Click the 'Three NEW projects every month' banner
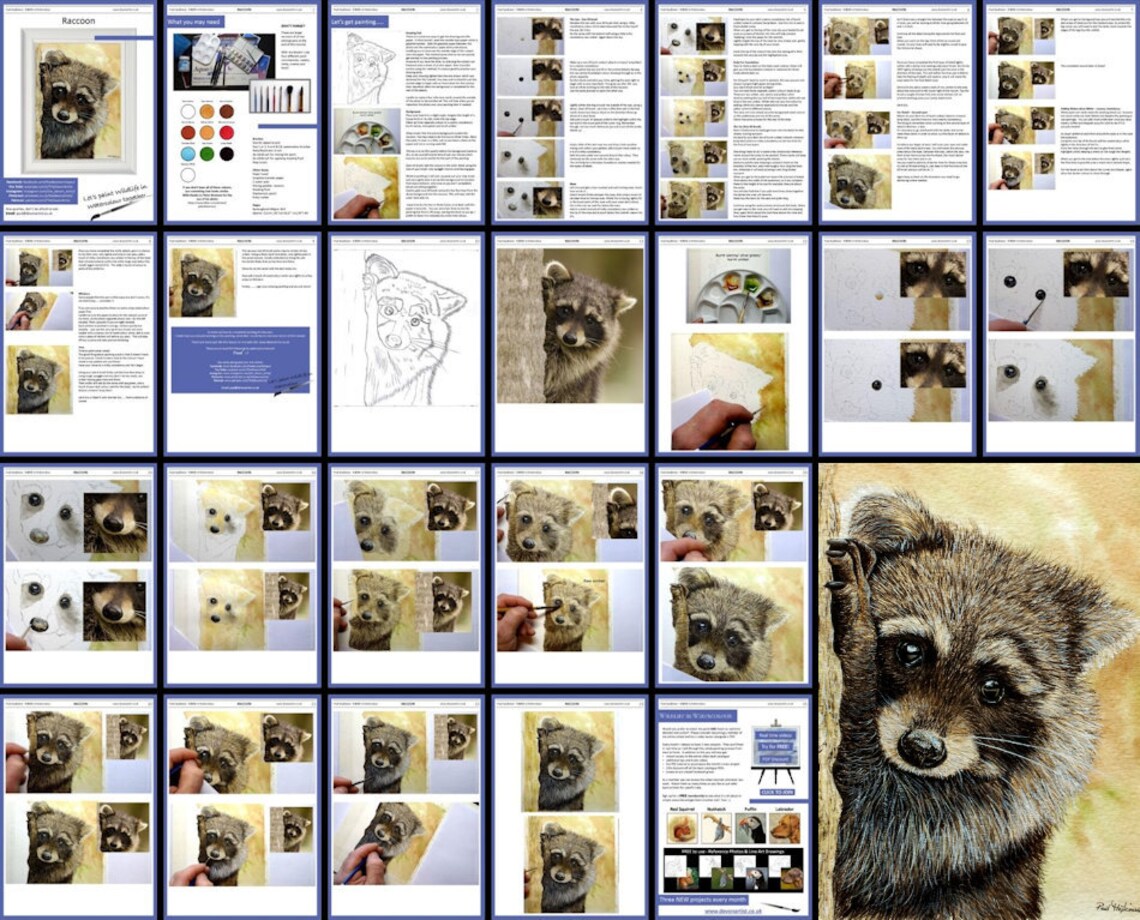Viewport: 1140px width, 920px height. click(705, 900)
